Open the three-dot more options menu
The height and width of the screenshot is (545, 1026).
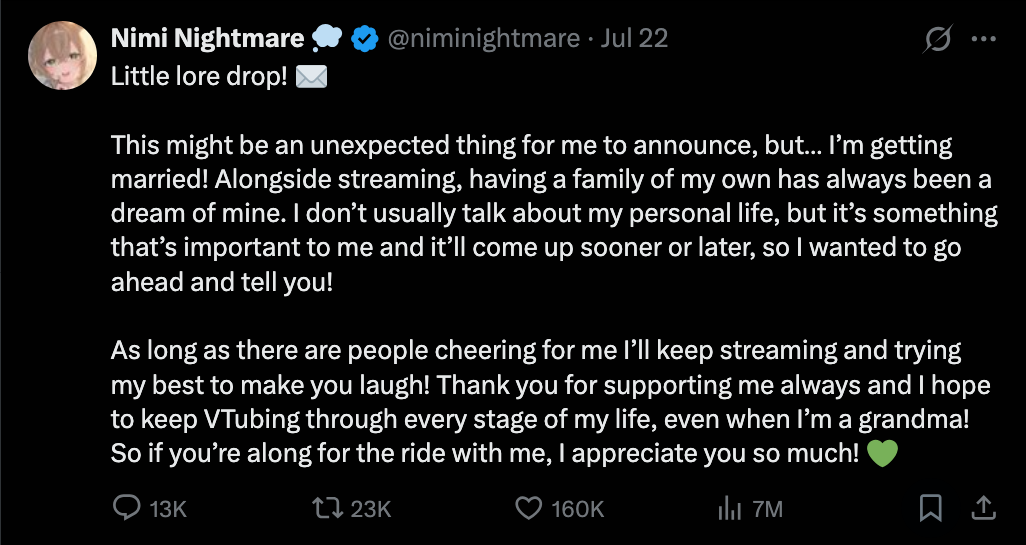pos(984,39)
